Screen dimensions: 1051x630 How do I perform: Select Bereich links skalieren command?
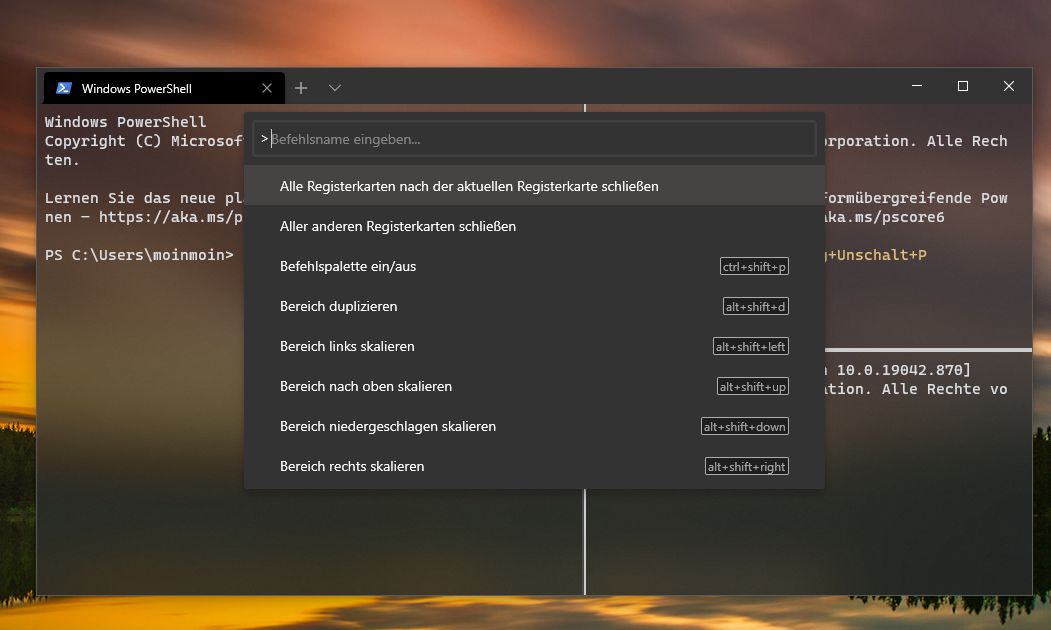point(534,346)
